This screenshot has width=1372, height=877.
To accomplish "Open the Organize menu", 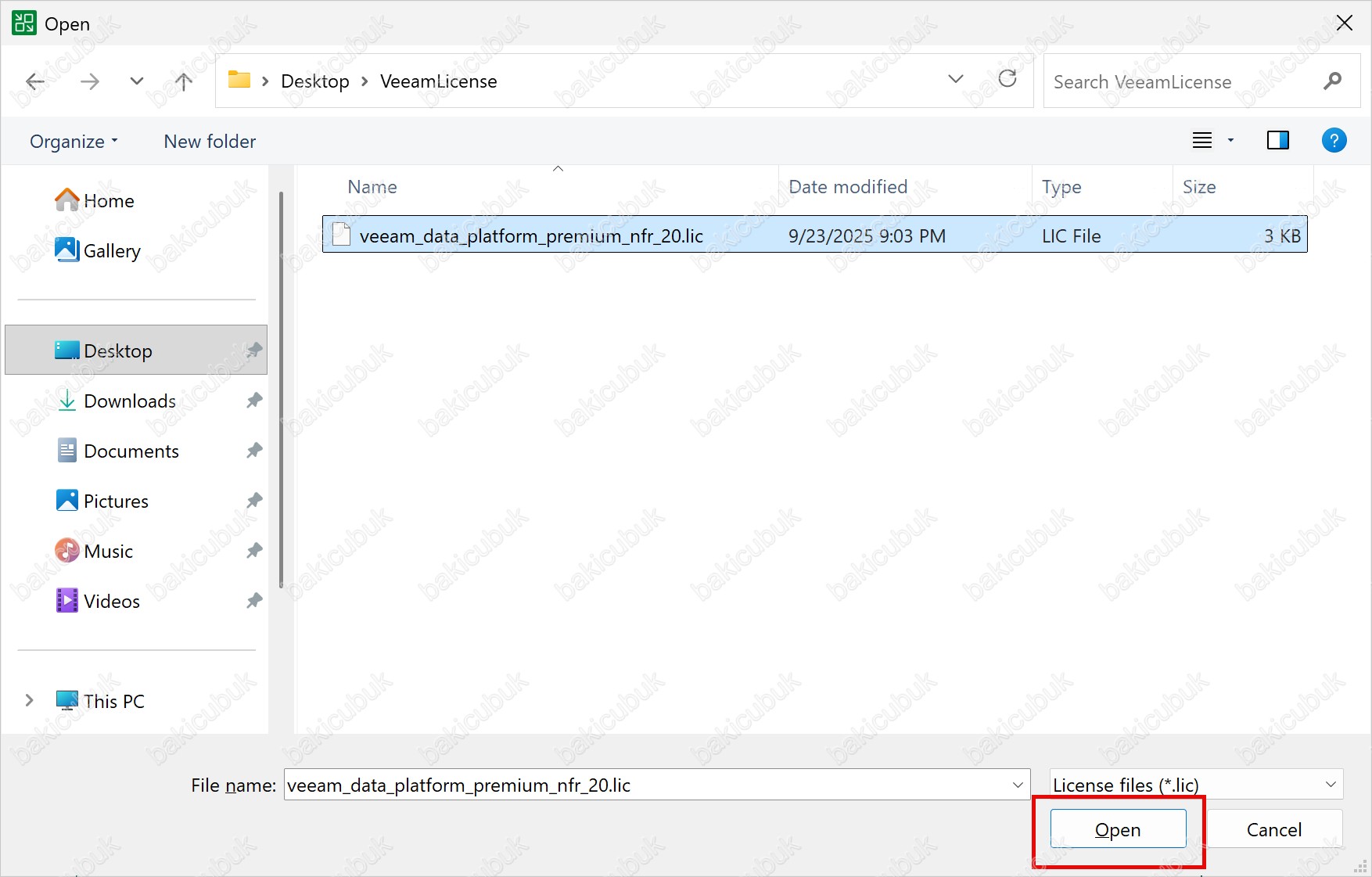I will point(74,142).
